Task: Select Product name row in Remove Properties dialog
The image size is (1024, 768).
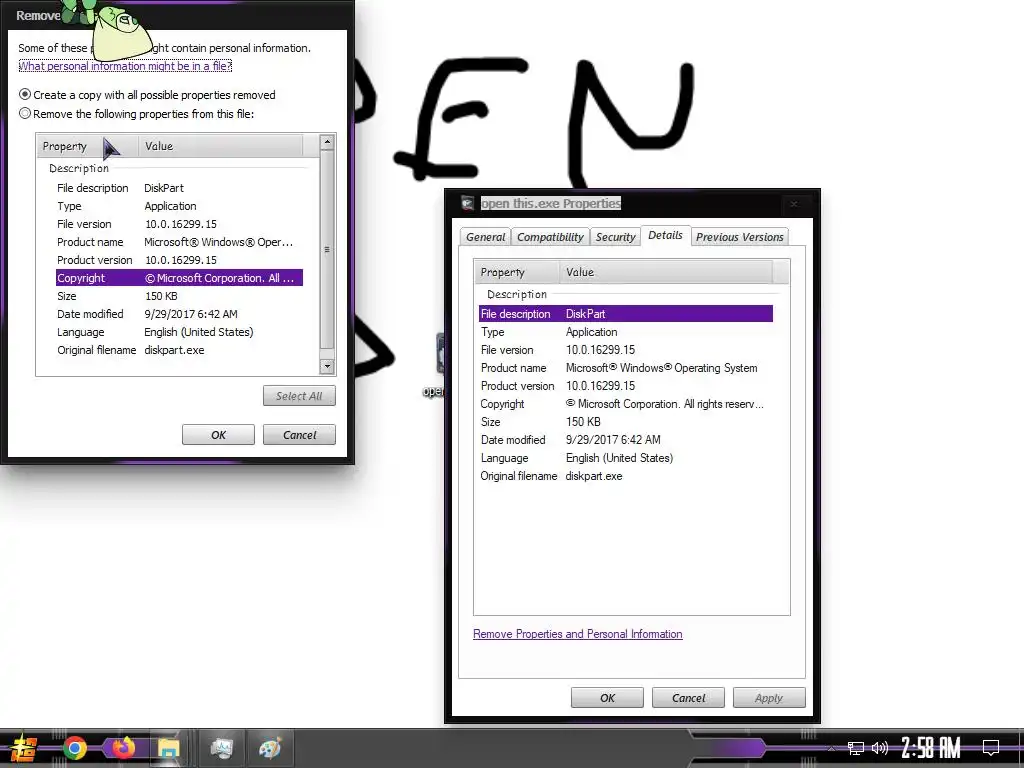Action: pos(179,242)
